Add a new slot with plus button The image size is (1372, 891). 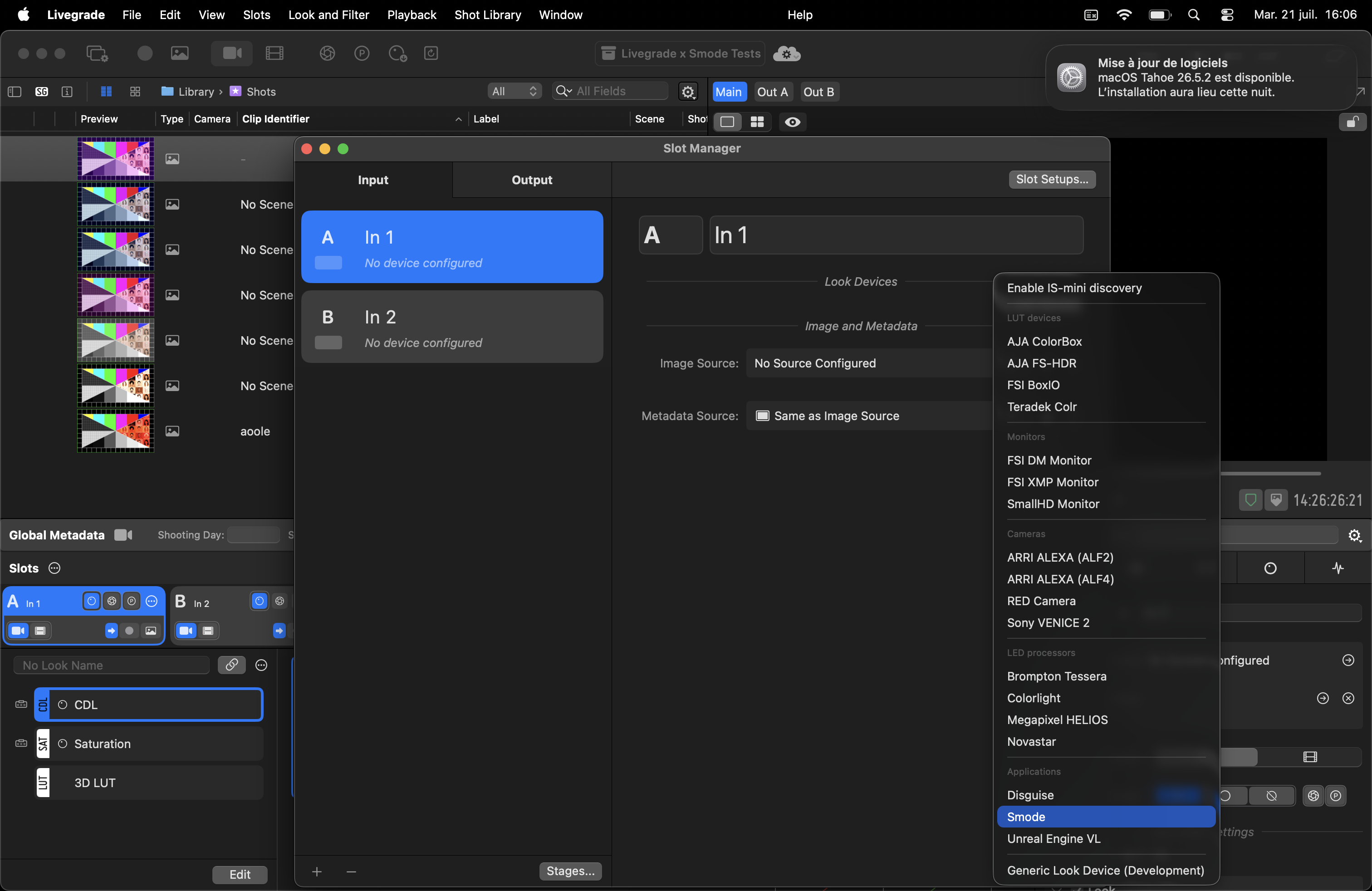[x=317, y=871]
